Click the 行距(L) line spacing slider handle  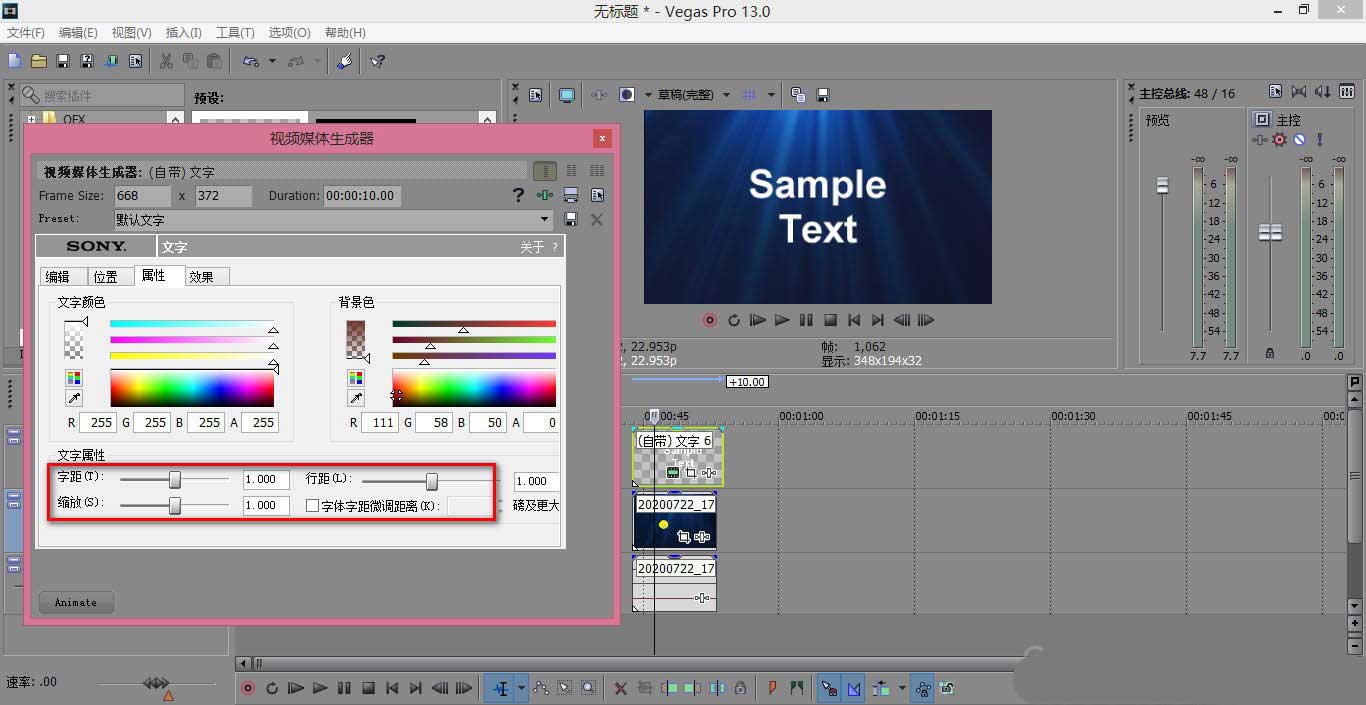point(432,481)
